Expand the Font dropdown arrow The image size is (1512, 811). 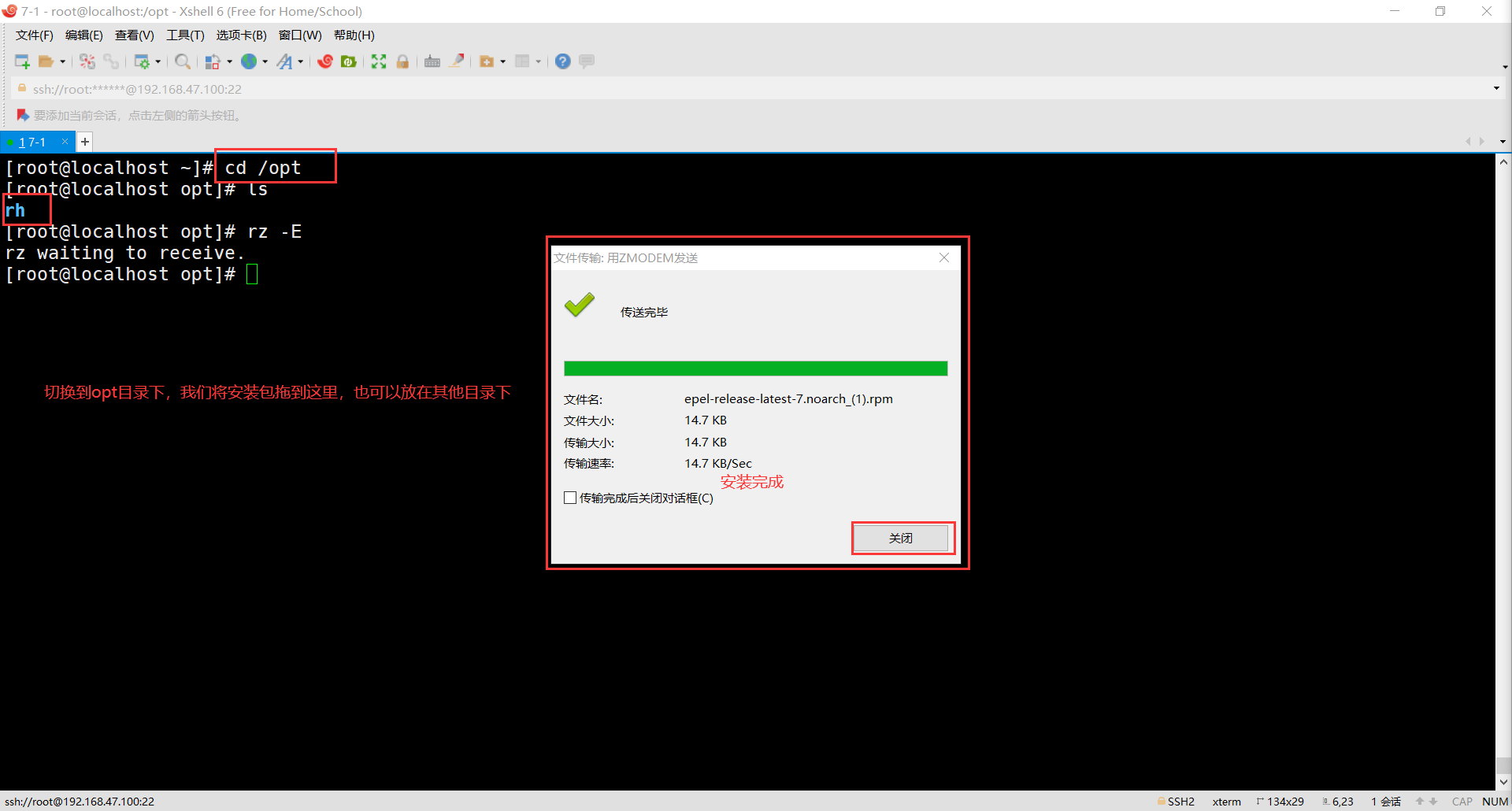tap(301, 61)
